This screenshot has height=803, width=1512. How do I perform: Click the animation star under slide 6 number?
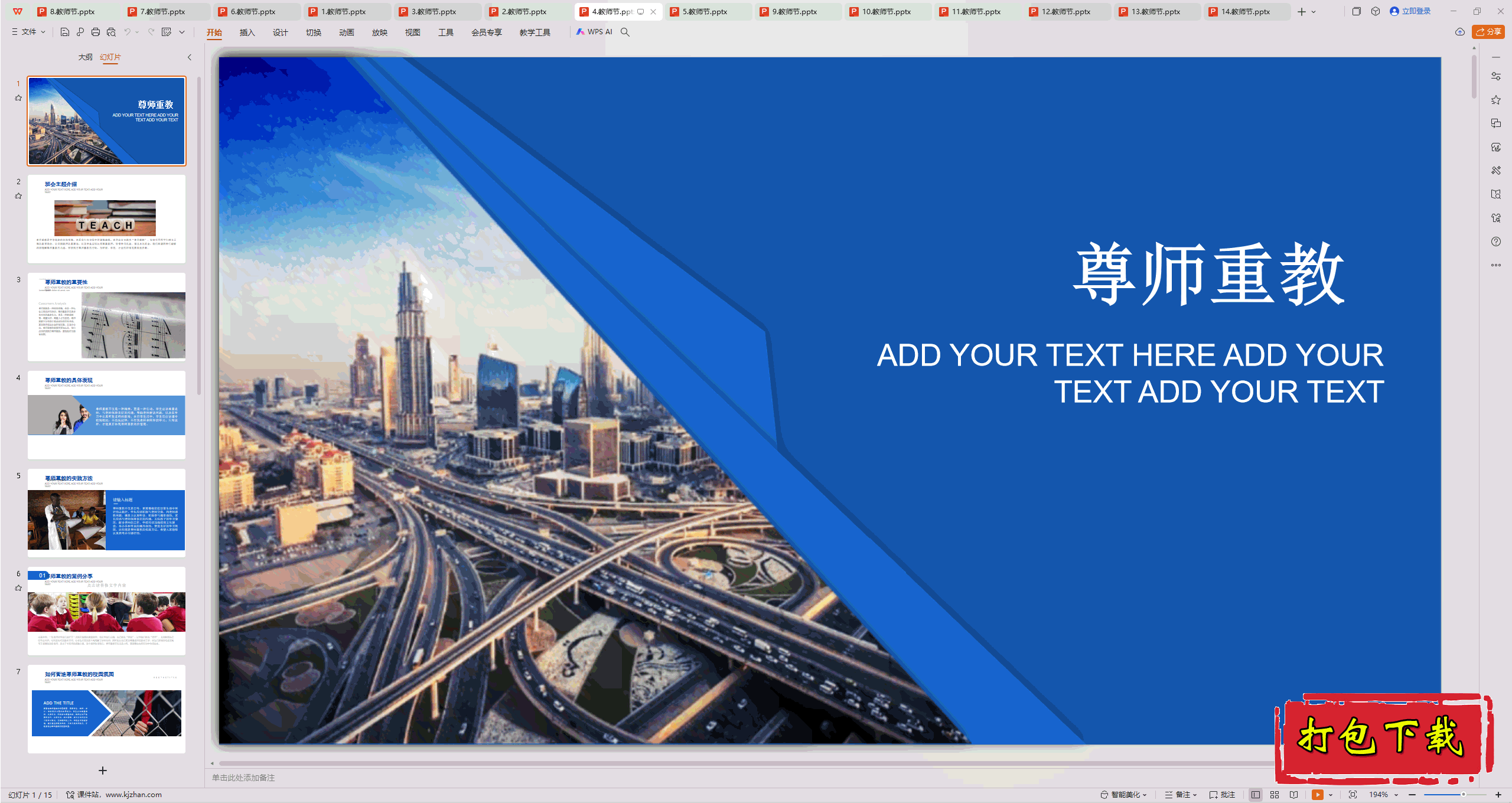(x=18, y=588)
